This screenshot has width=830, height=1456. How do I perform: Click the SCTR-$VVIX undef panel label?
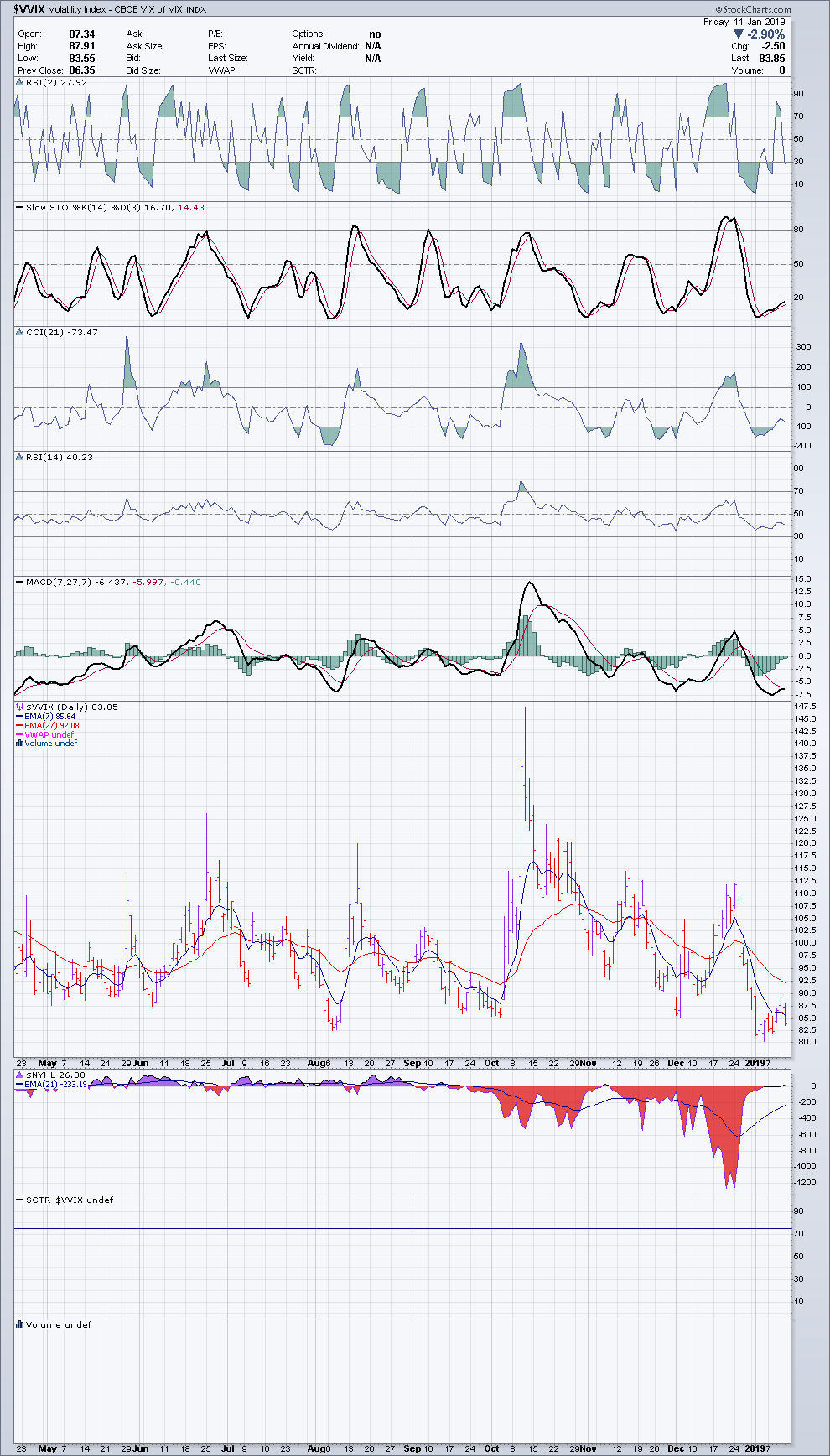coord(69,1200)
